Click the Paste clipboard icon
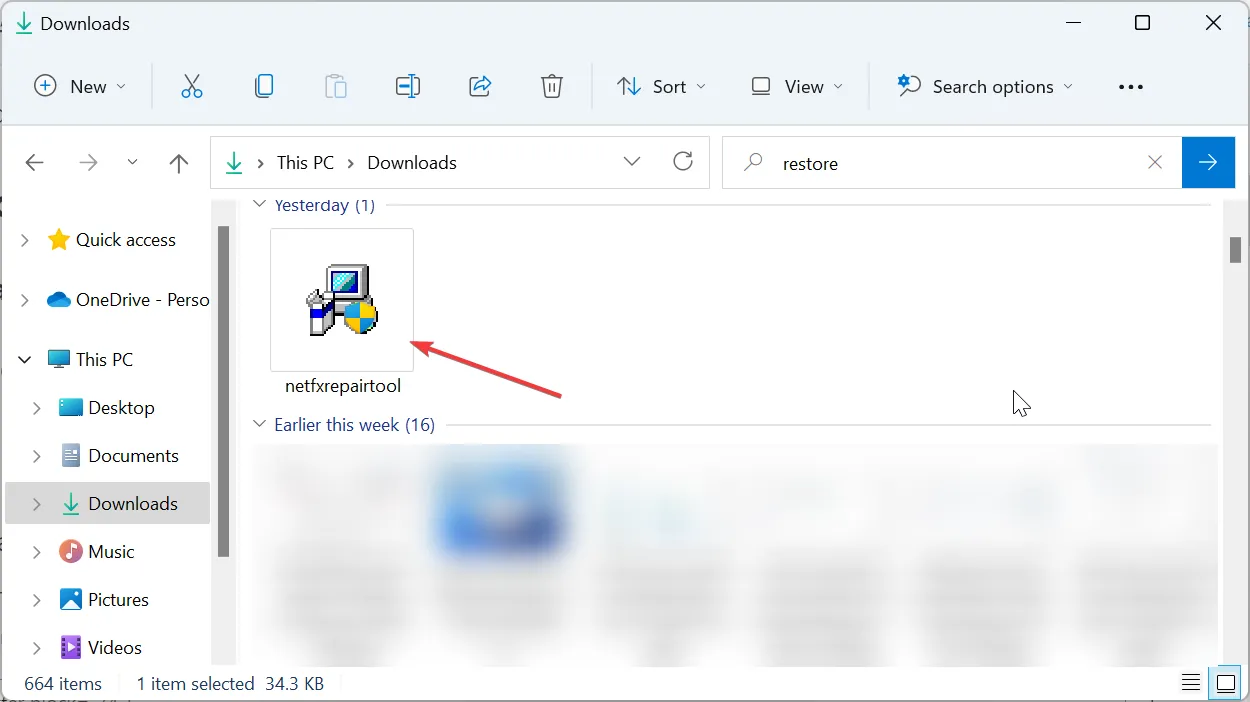This screenshot has width=1250, height=702. click(x=336, y=87)
